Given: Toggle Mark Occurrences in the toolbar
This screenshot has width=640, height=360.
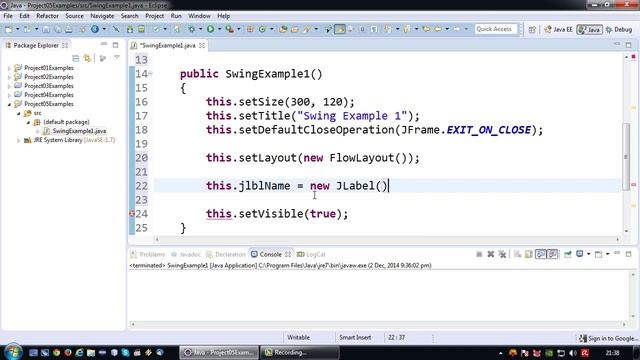Looking at the screenshot, I should [340, 29].
